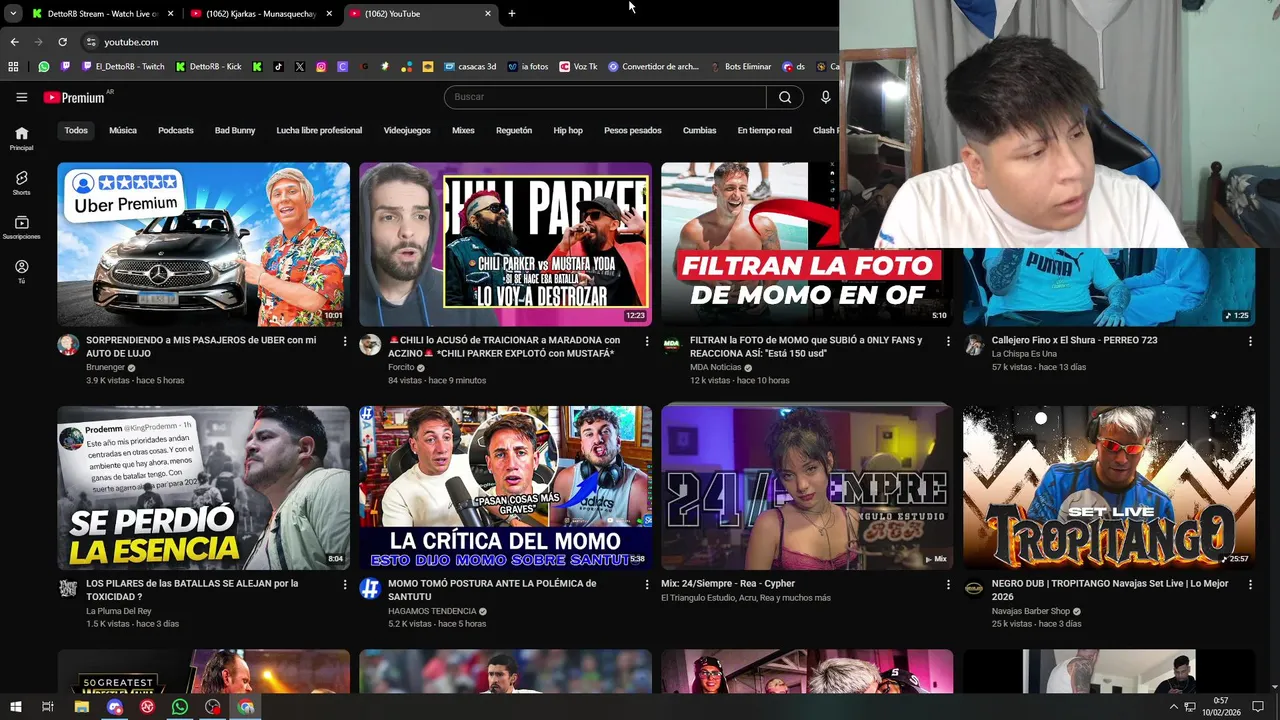The width and height of the screenshot is (1280, 720).
Task: Open WhatsApp from the Windows taskbar
Action: coord(180,707)
